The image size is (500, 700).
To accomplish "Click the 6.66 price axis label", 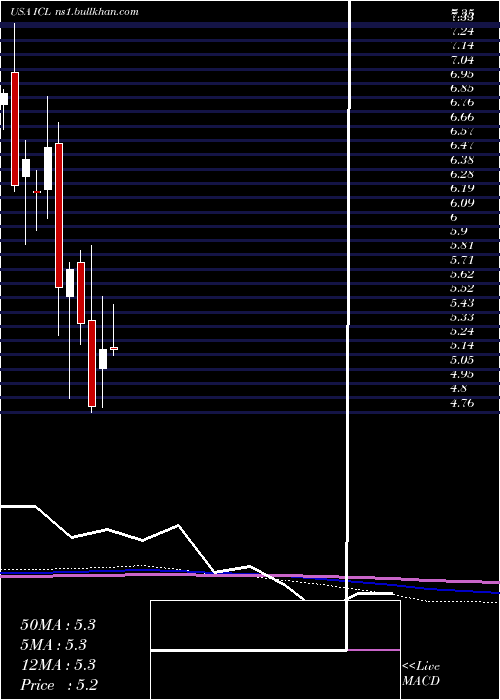I will coord(462,117).
